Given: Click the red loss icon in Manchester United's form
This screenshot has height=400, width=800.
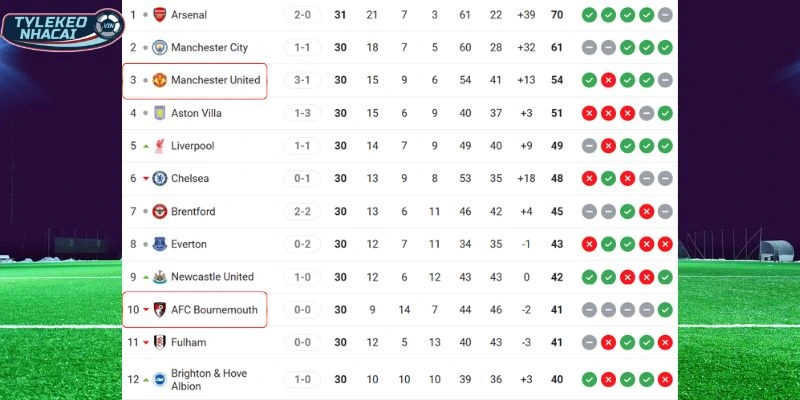Looking at the screenshot, I should tap(608, 80).
